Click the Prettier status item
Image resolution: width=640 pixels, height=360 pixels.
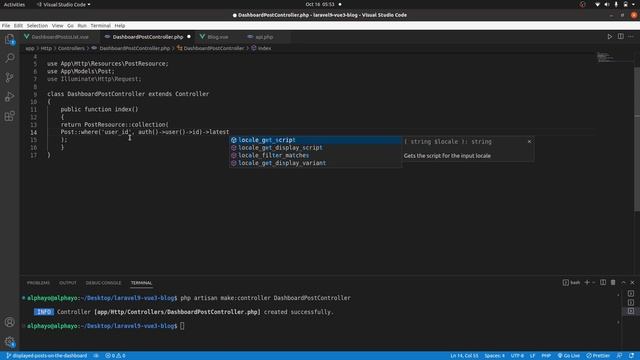[598, 356]
